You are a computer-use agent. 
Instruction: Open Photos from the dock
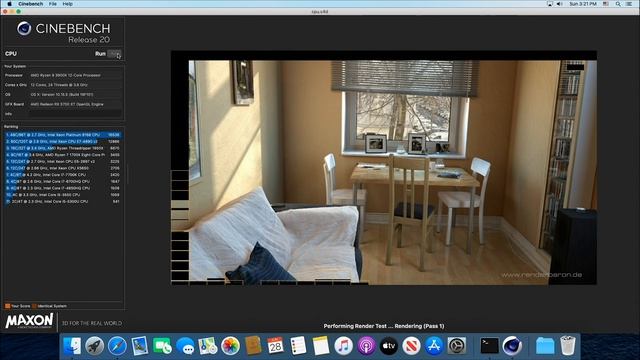(230, 346)
